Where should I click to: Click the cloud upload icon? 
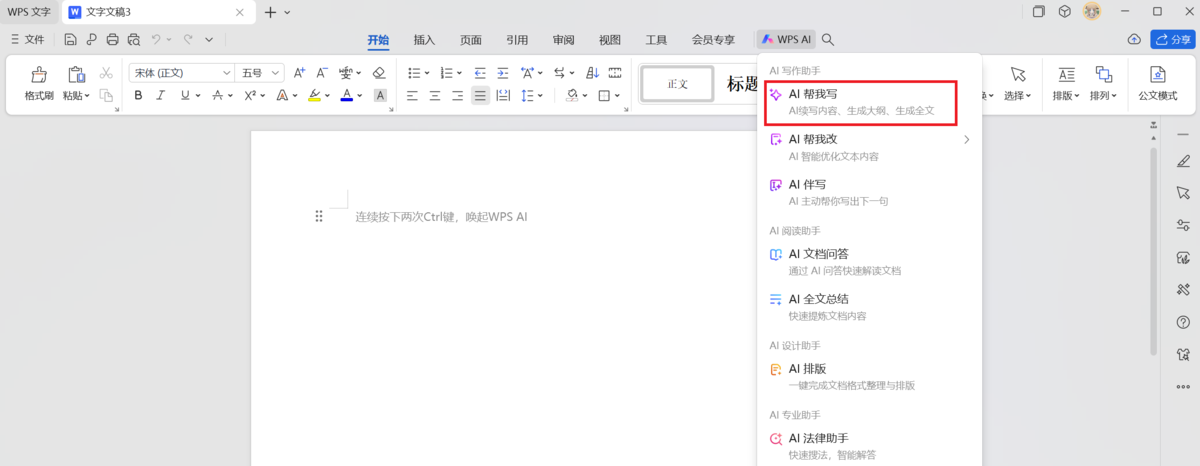[1133, 39]
